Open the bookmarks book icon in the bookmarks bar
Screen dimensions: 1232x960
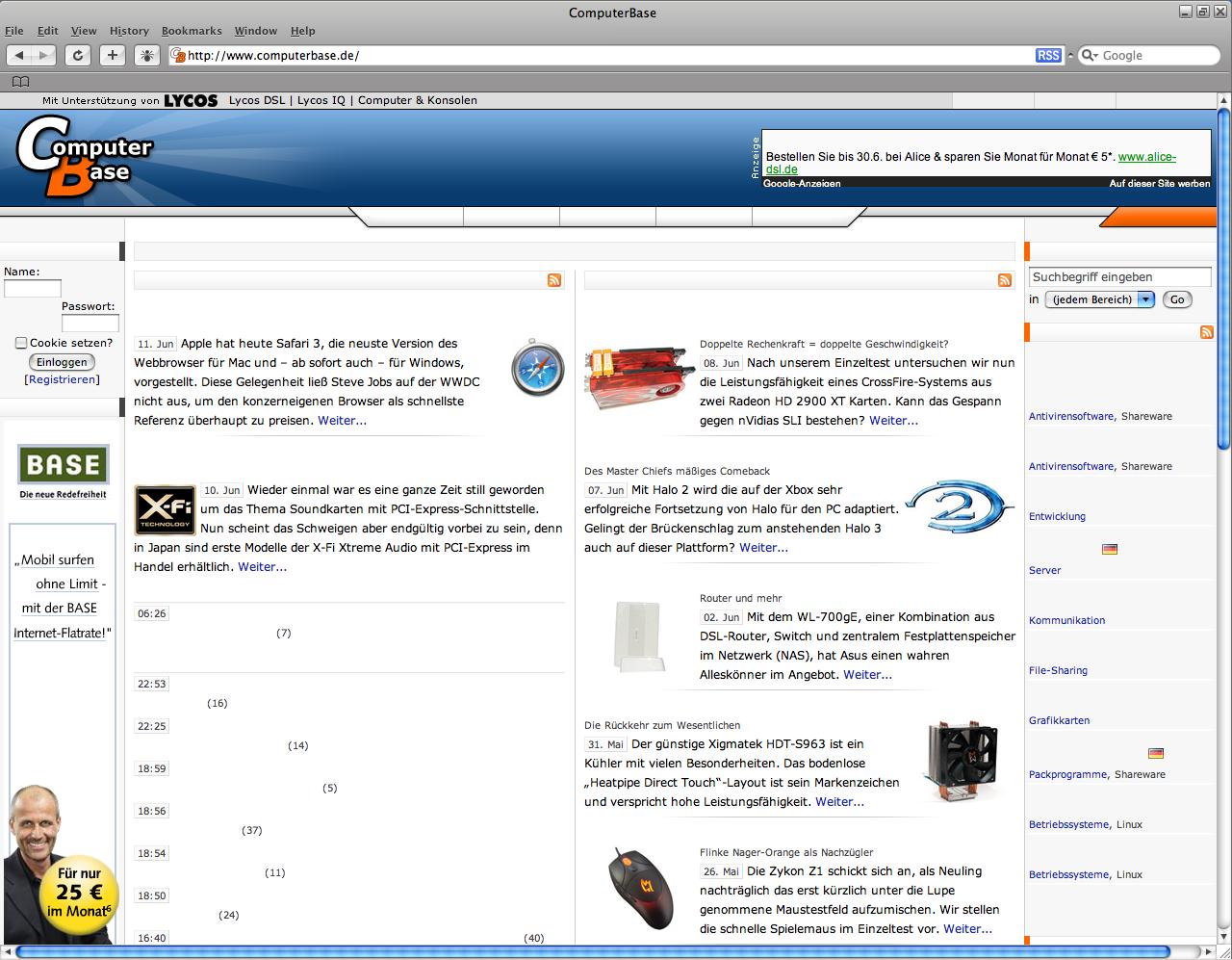point(20,82)
